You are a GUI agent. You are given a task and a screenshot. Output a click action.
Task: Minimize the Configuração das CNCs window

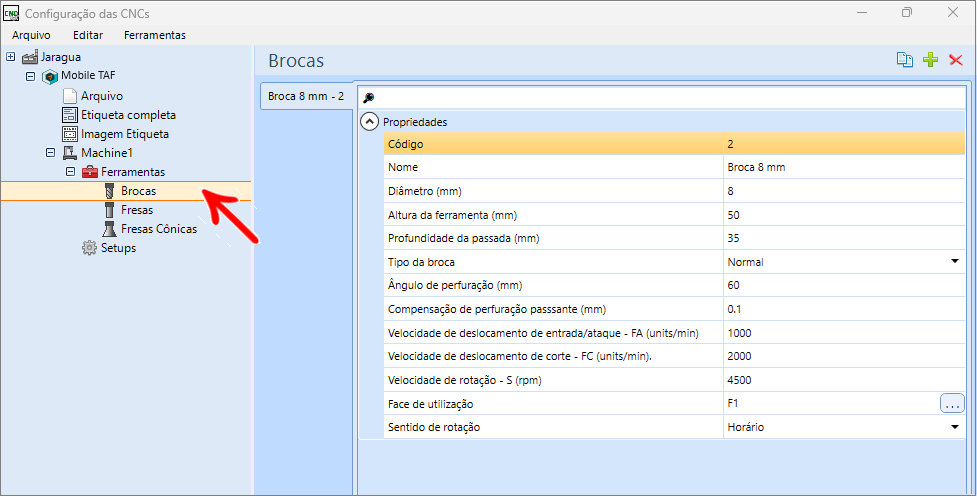click(x=862, y=12)
